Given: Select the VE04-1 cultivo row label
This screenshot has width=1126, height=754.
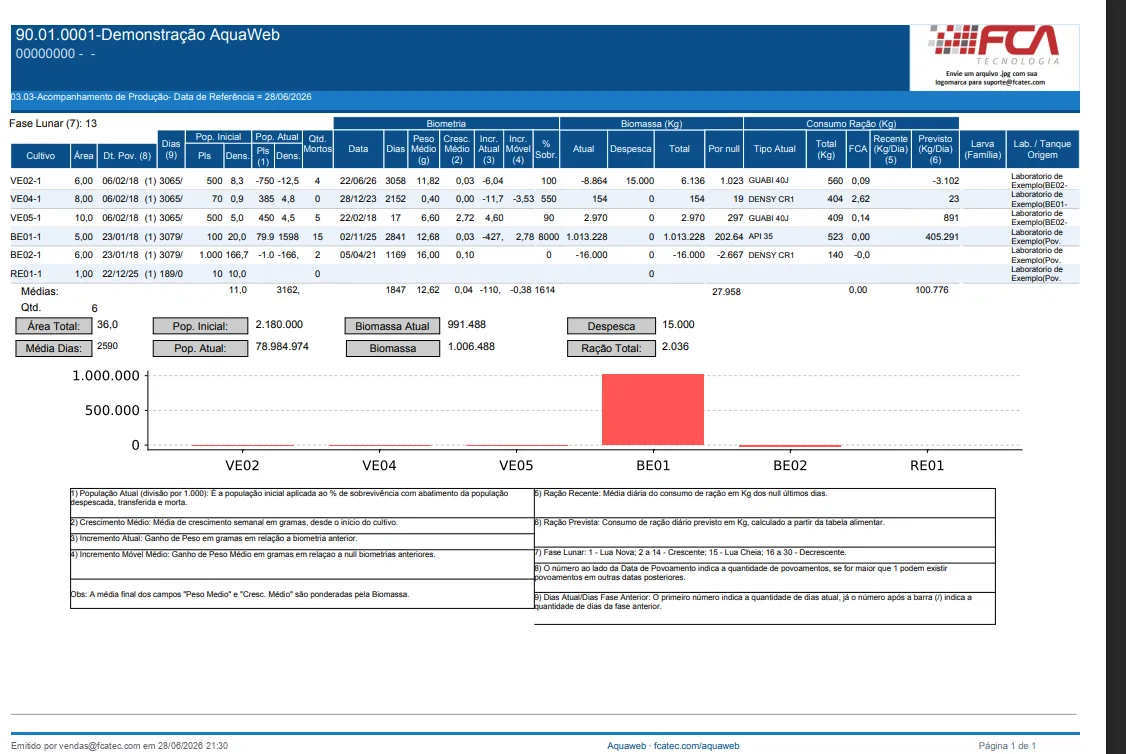Looking at the screenshot, I should coord(26,199).
